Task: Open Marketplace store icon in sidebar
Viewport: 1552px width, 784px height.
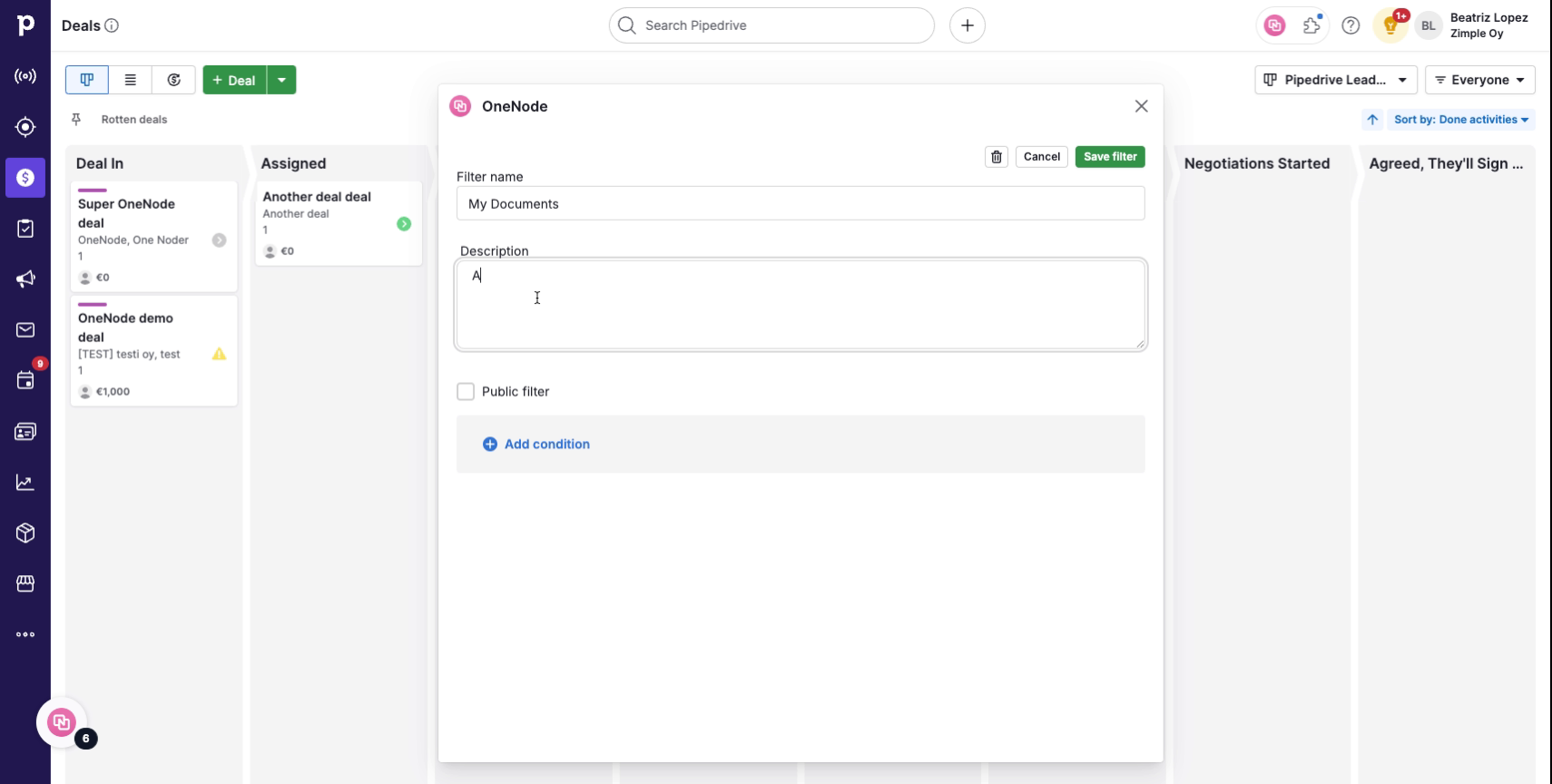Action: pos(25,583)
